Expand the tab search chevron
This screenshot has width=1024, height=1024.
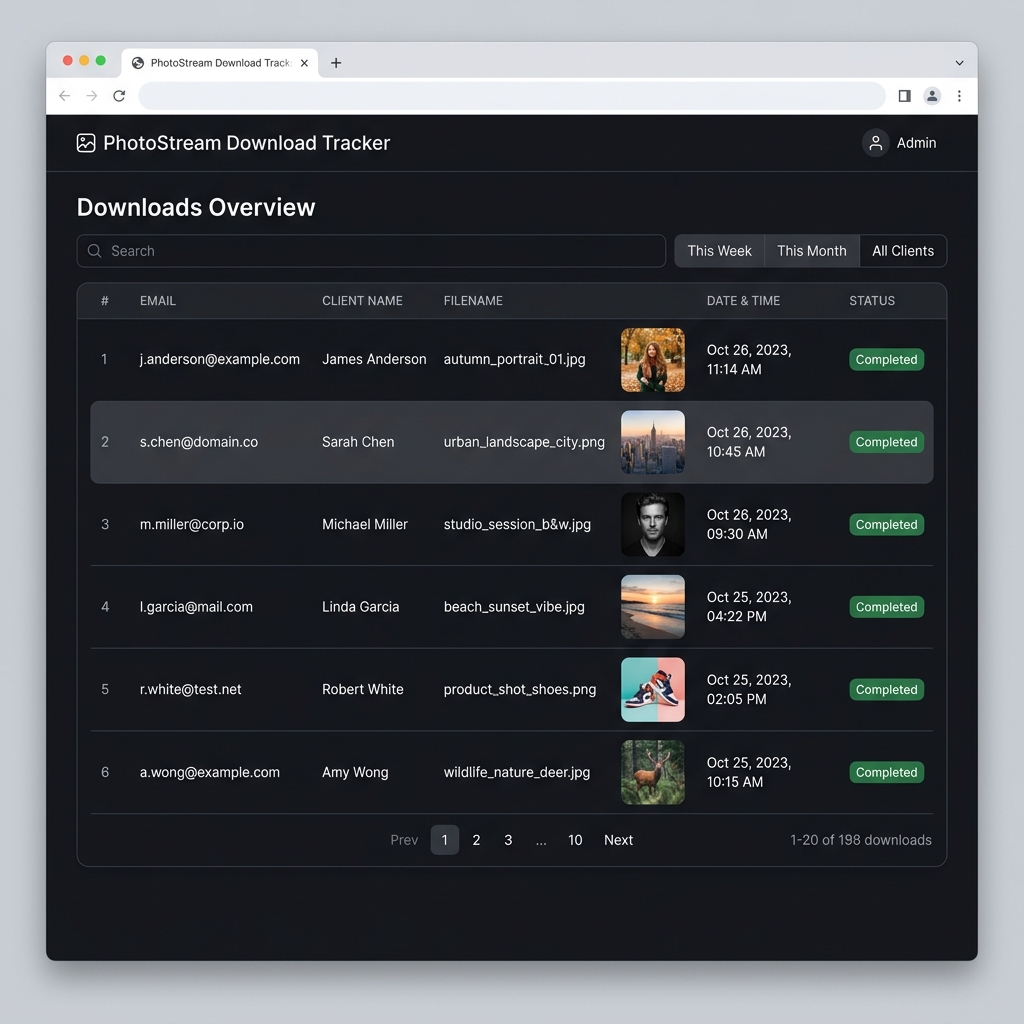pyautogui.click(x=959, y=63)
